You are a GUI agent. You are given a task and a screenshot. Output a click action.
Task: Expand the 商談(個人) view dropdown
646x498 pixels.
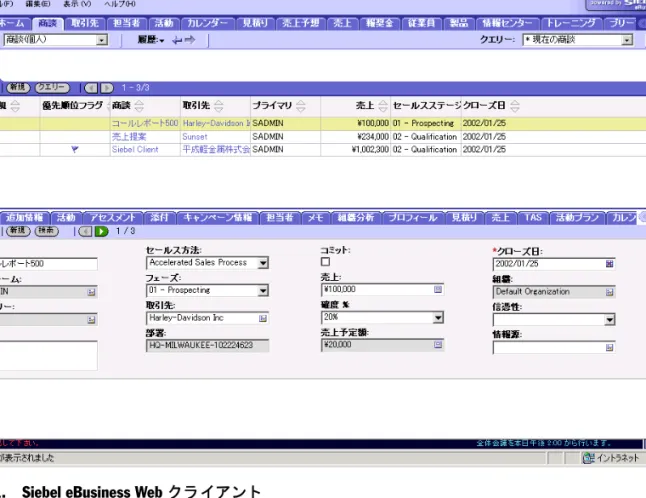[x=101, y=40]
